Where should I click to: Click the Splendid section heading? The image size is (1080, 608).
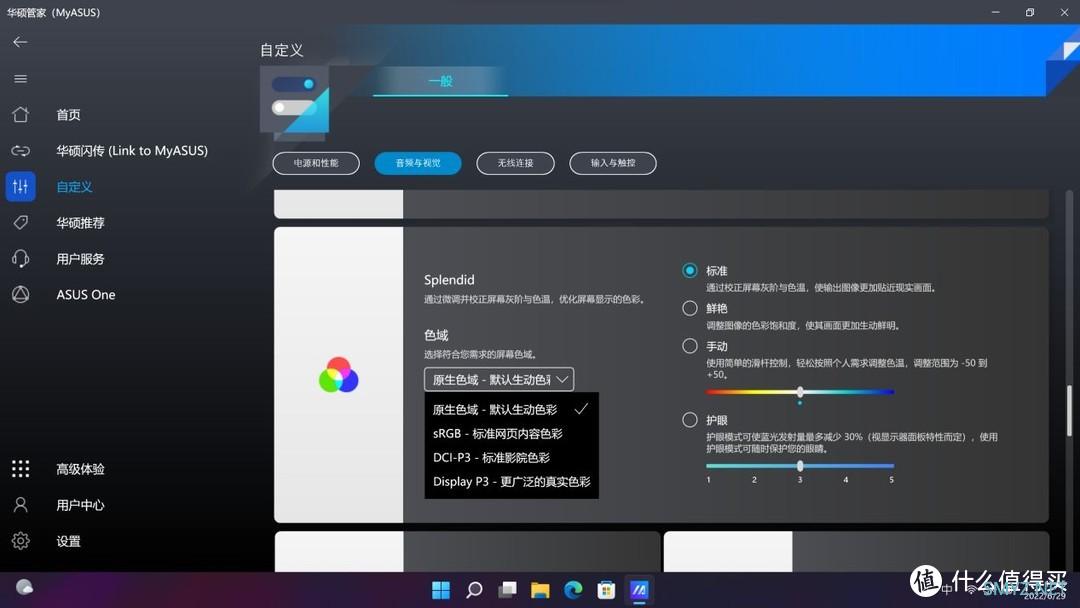click(x=449, y=280)
